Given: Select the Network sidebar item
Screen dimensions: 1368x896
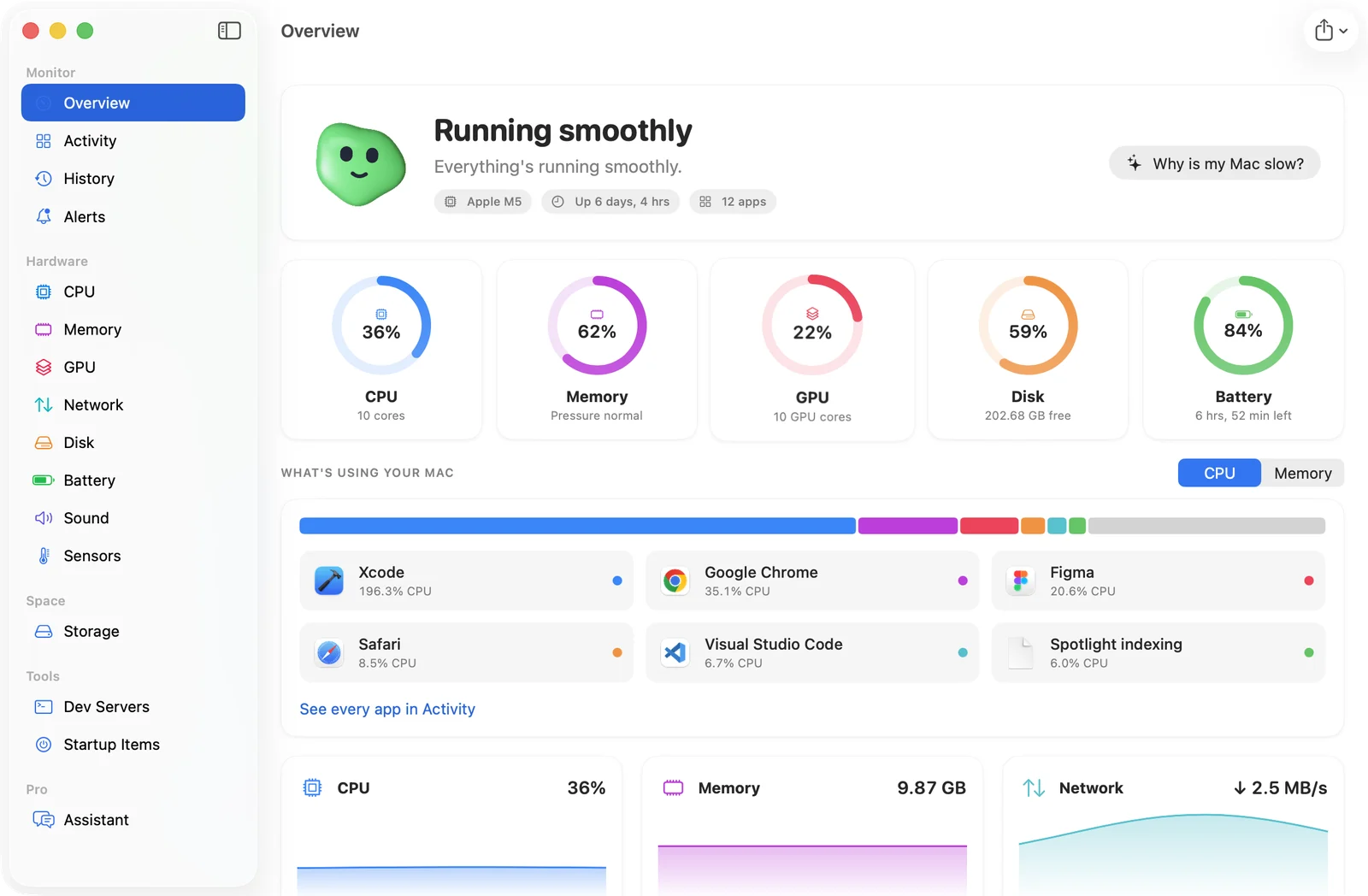Looking at the screenshot, I should pyautogui.click(x=133, y=404).
